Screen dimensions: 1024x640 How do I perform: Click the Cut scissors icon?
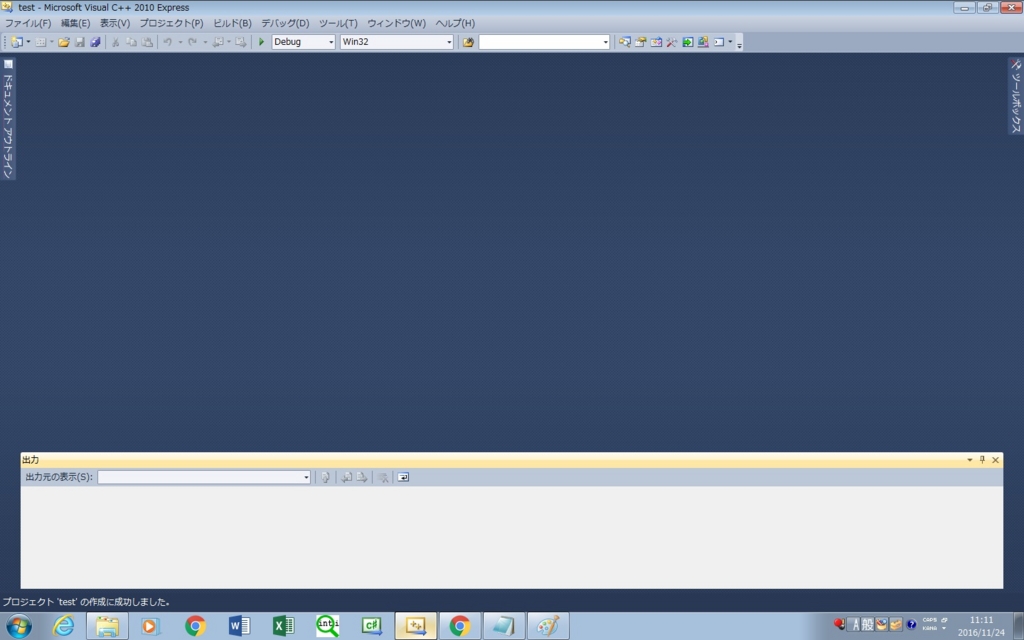click(x=116, y=42)
